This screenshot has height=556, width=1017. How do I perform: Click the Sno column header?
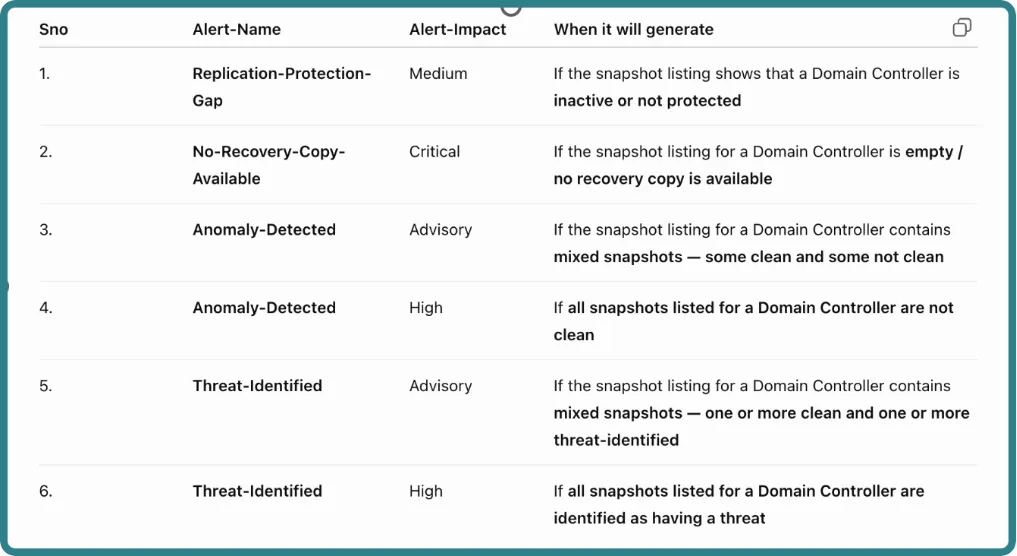pos(53,29)
